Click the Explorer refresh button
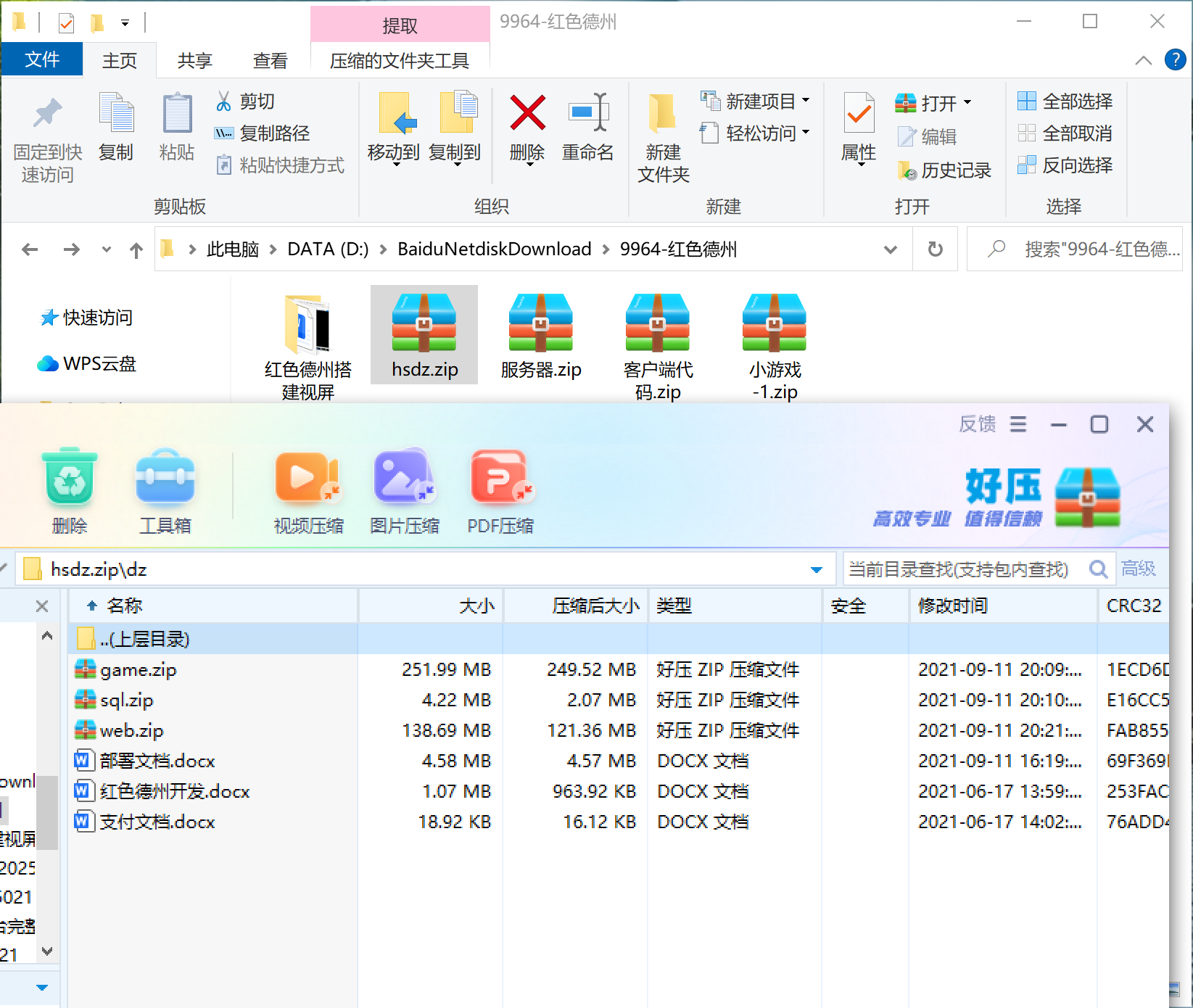The width and height of the screenshot is (1193, 1008). click(936, 249)
